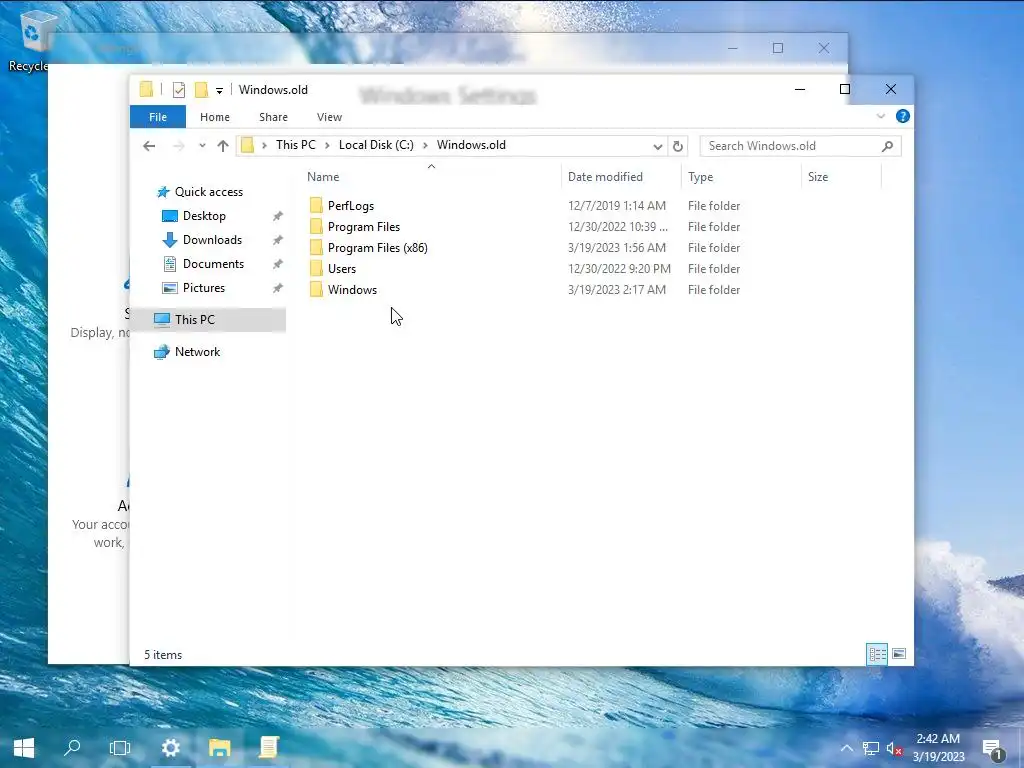
Task: Open the Windows Start menu
Action: coord(24,748)
